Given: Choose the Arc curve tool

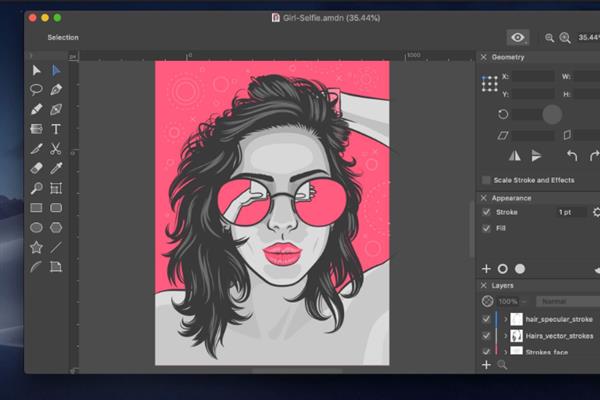Looking at the screenshot, I should pos(36,267).
